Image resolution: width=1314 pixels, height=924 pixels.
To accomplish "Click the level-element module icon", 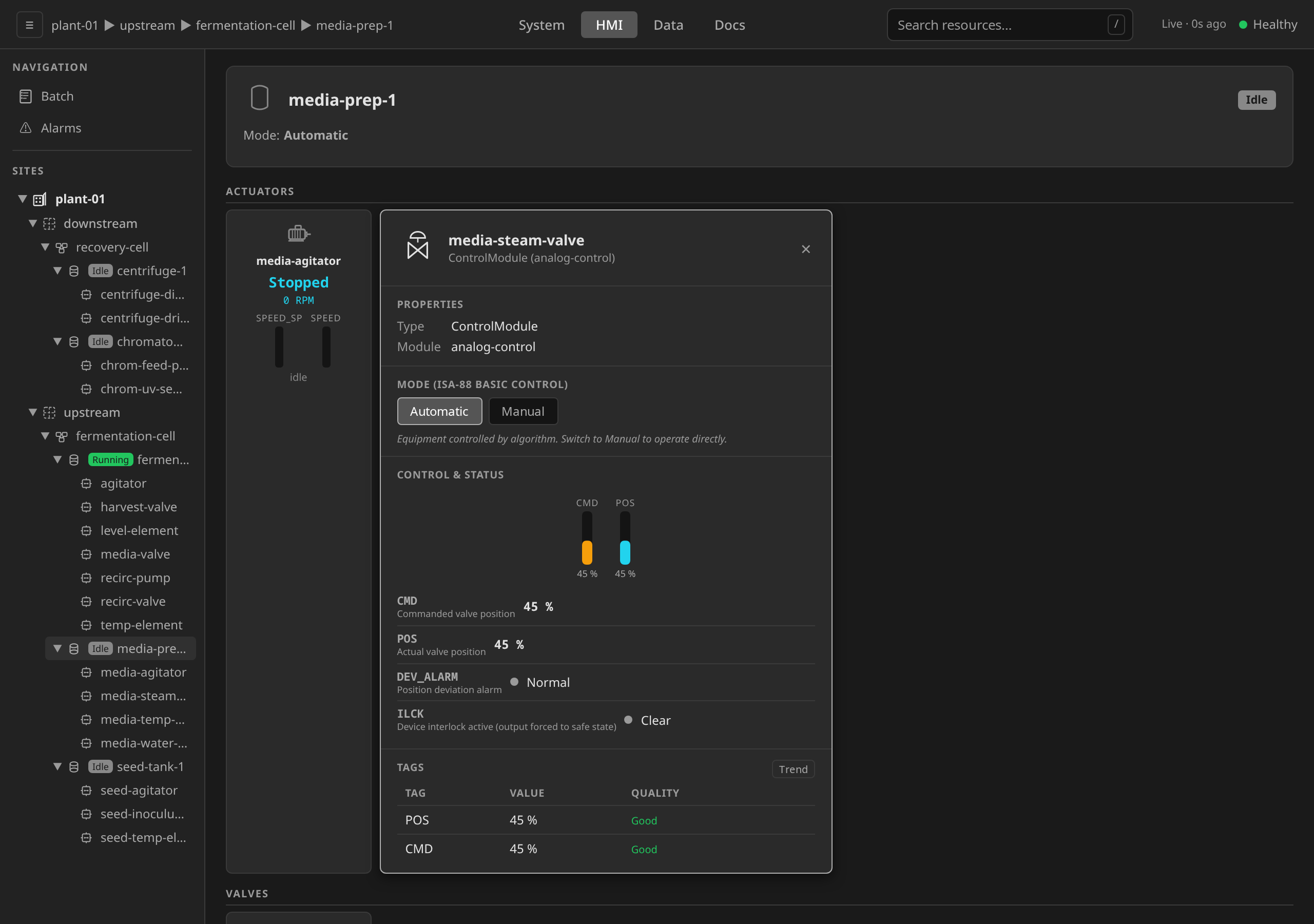I will click(x=86, y=531).
